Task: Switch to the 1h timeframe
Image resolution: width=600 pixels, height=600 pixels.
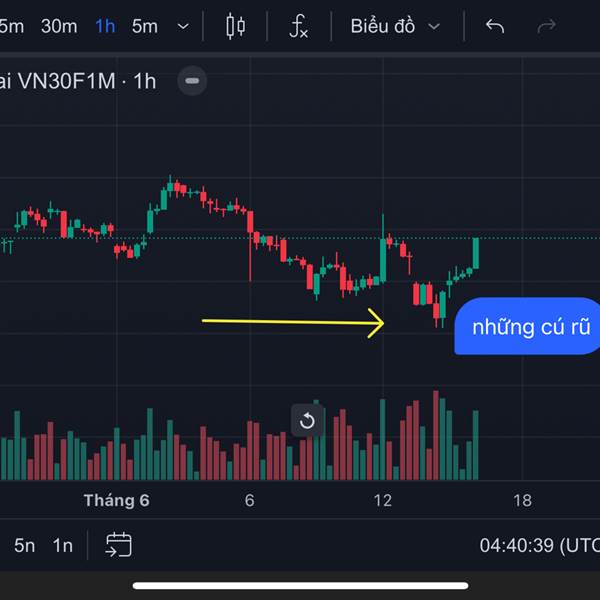Action: point(105,26)
